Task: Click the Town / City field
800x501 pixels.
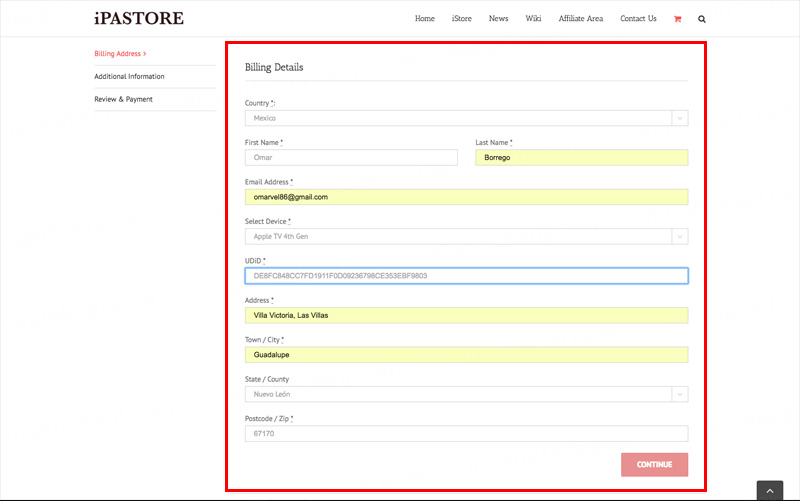Action: click(x=466, y=355)
